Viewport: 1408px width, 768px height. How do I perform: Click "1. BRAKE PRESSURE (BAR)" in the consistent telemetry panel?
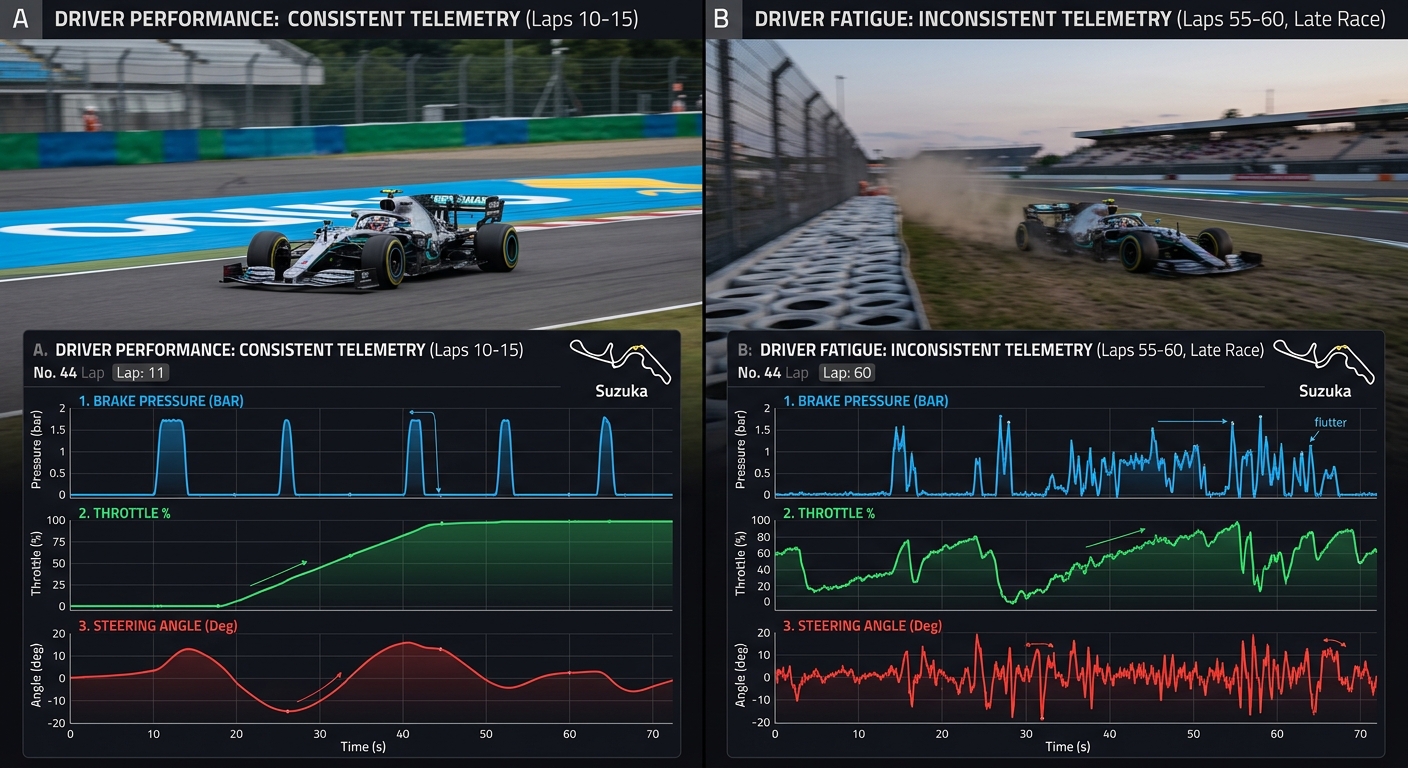click(x=163, y=400)
